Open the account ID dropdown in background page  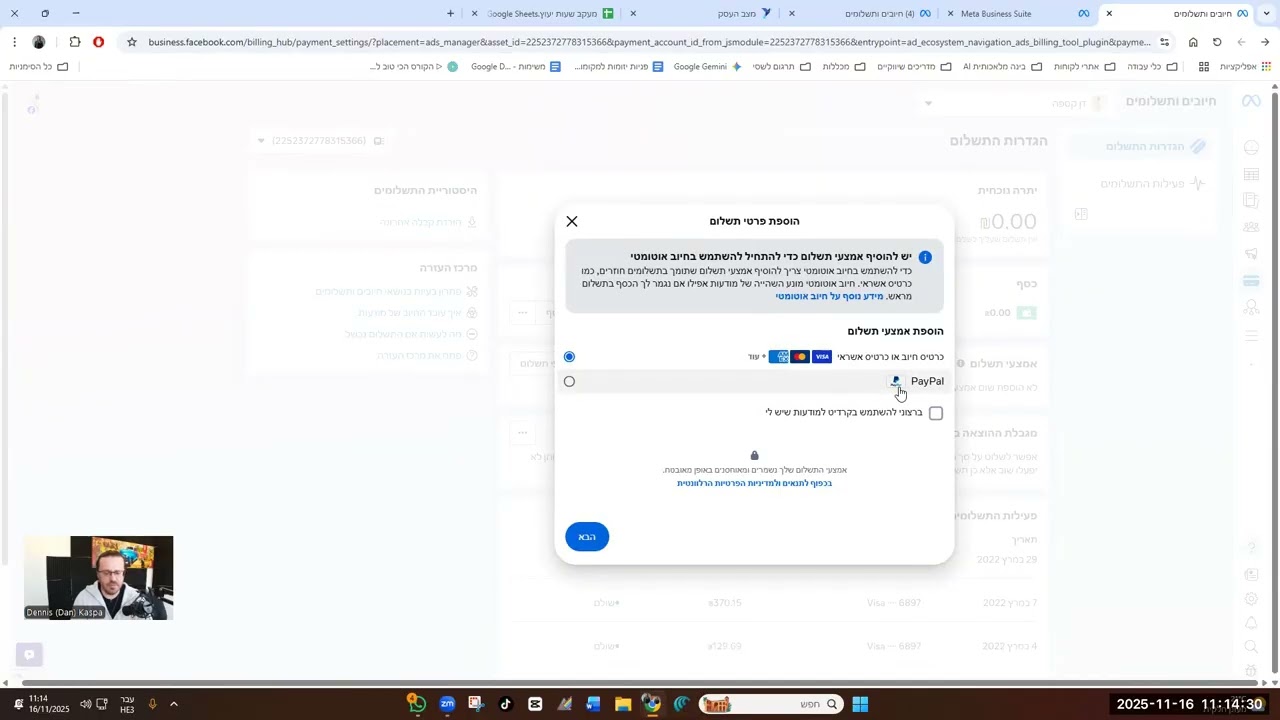(x=320, y=141)
